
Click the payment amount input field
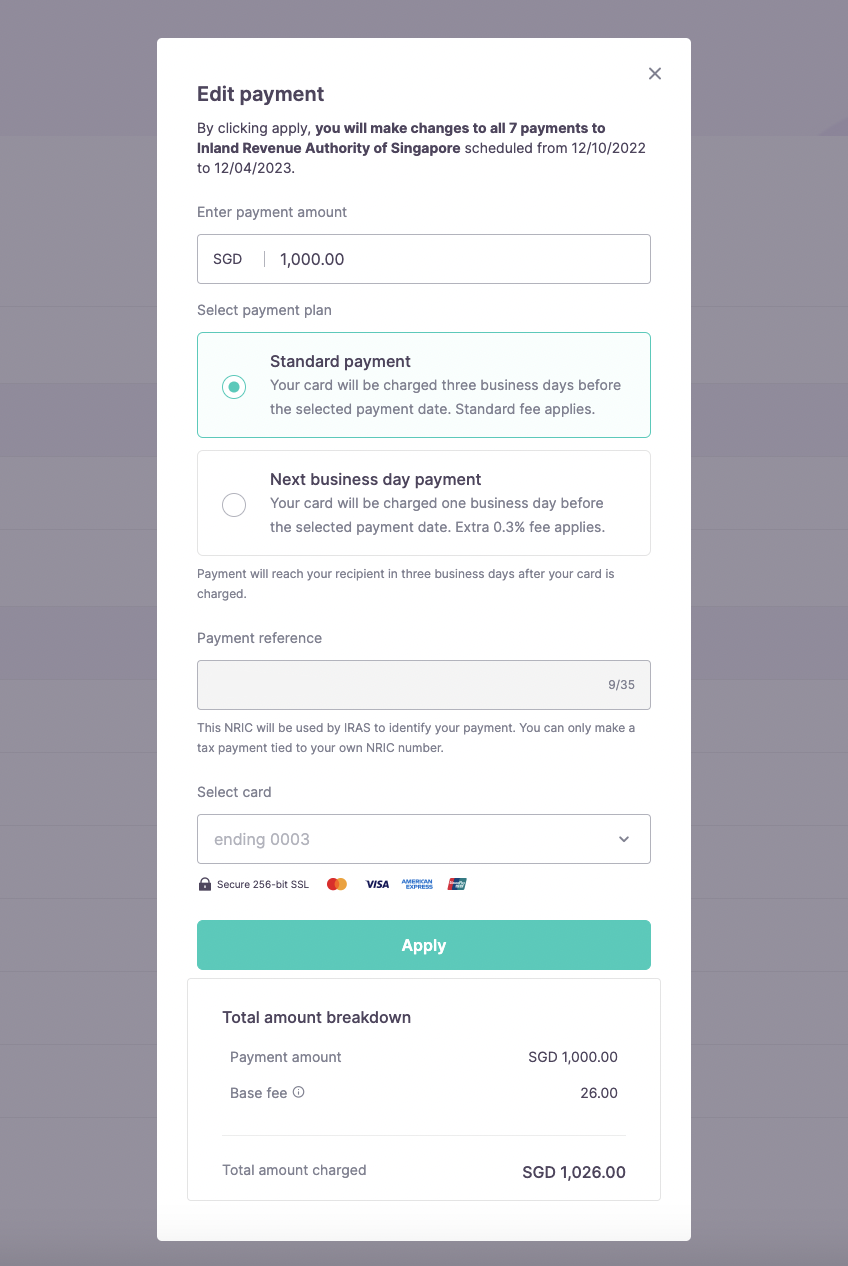(460, 259)
